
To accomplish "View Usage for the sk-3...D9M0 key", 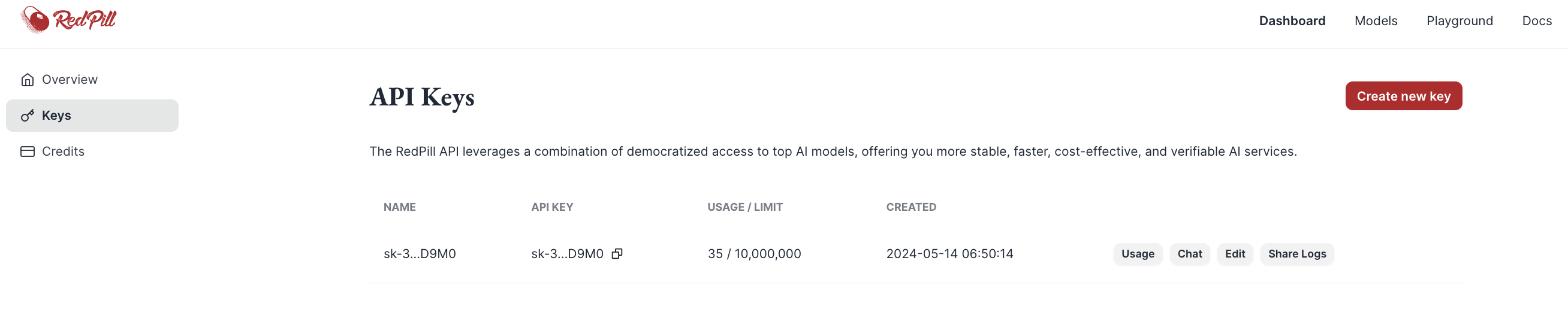I will (x=1137, y=254).
